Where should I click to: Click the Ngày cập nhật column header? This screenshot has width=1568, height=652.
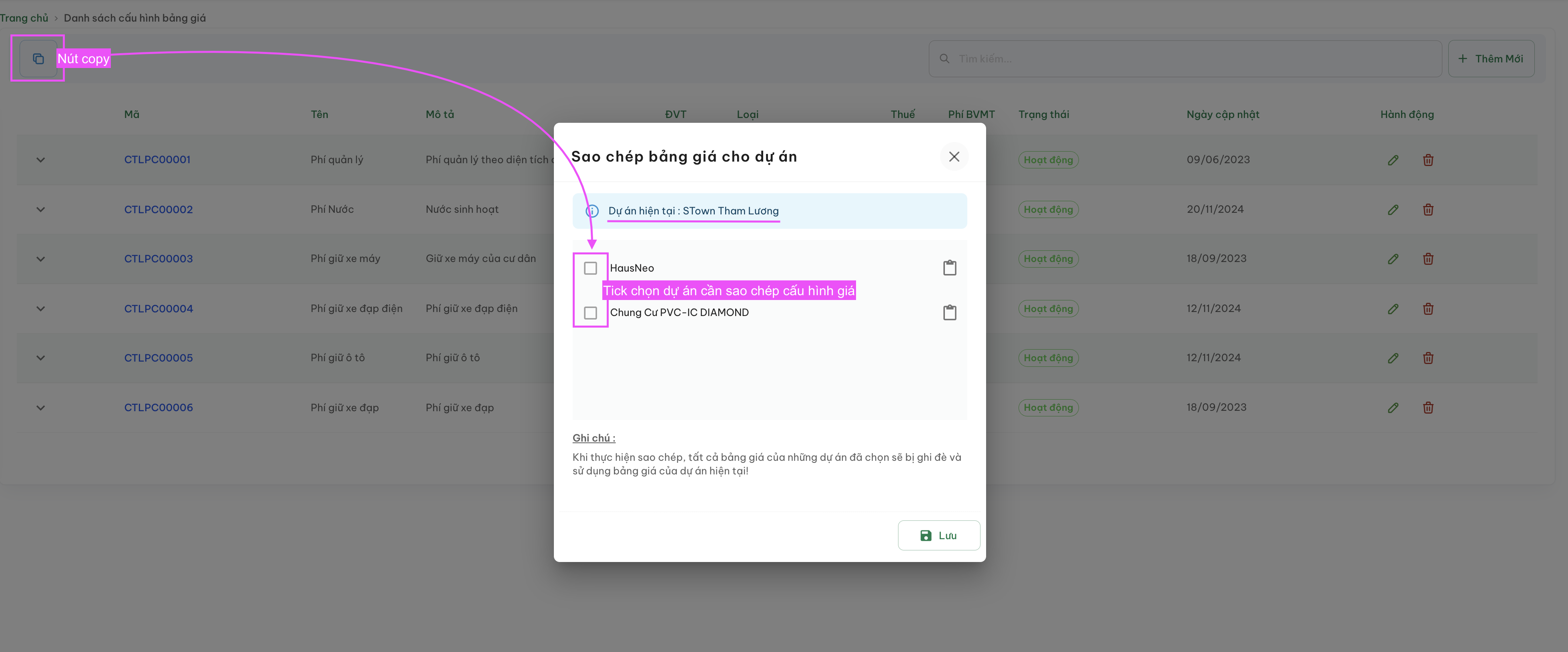click(x=1222, y=114)
